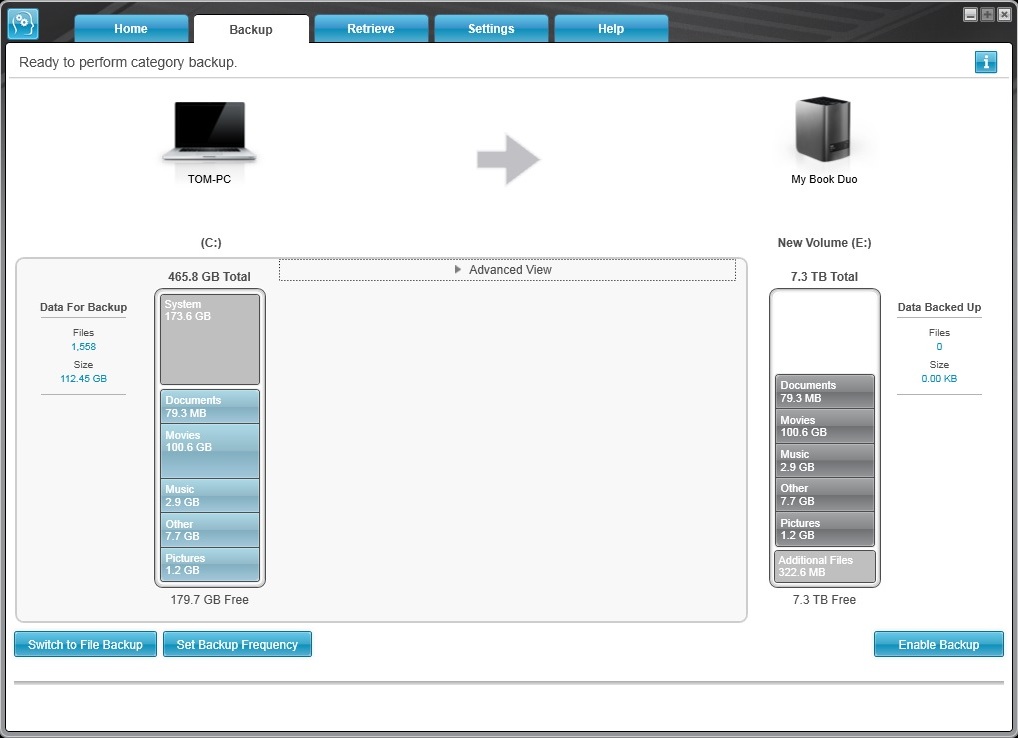Viewport: 1018px width, 738px height.
Task: Select the Backup tab
Action: click(x=251, y=29)
